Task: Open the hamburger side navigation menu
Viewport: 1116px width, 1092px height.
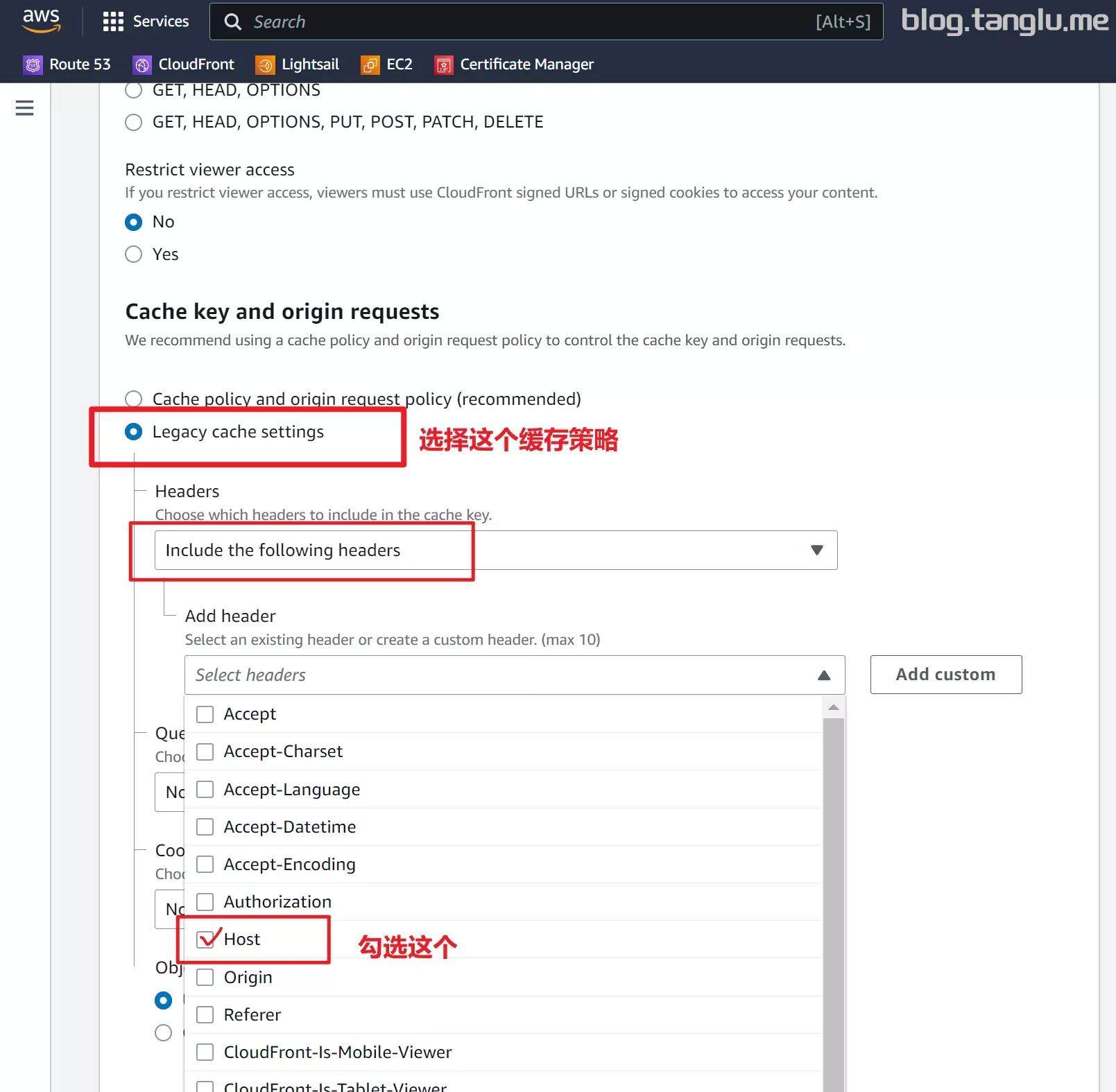Action: click(24, 108)
